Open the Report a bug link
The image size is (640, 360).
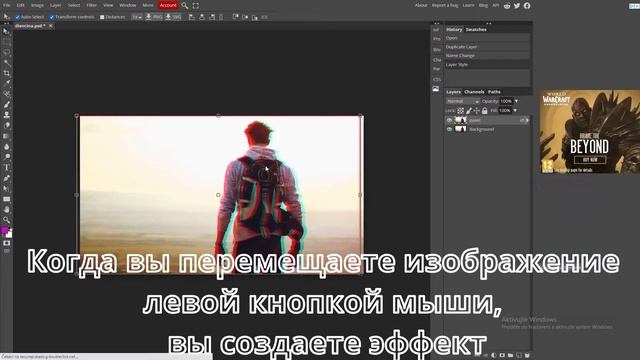point(445,5)
